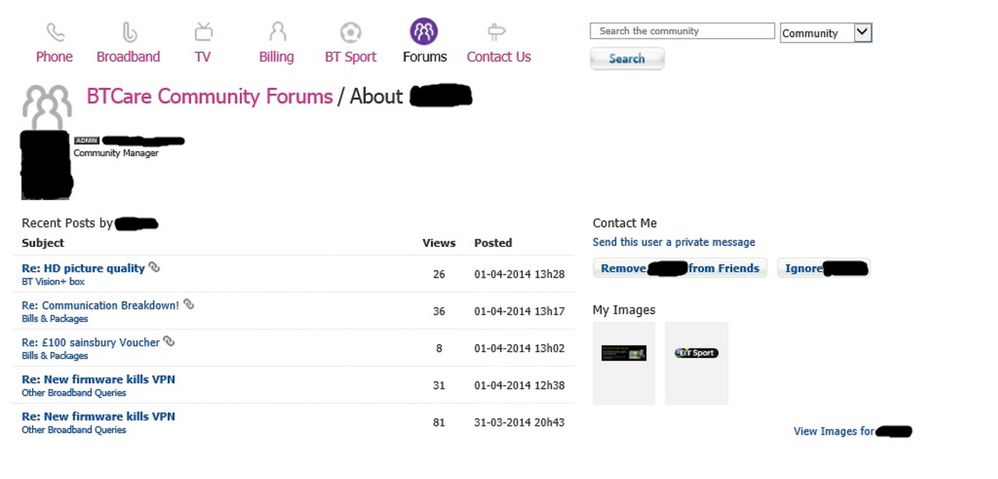The image size is (998, 479).
Task: Open the BTCare Community Forums link
Action: click(x=209, y=97)
